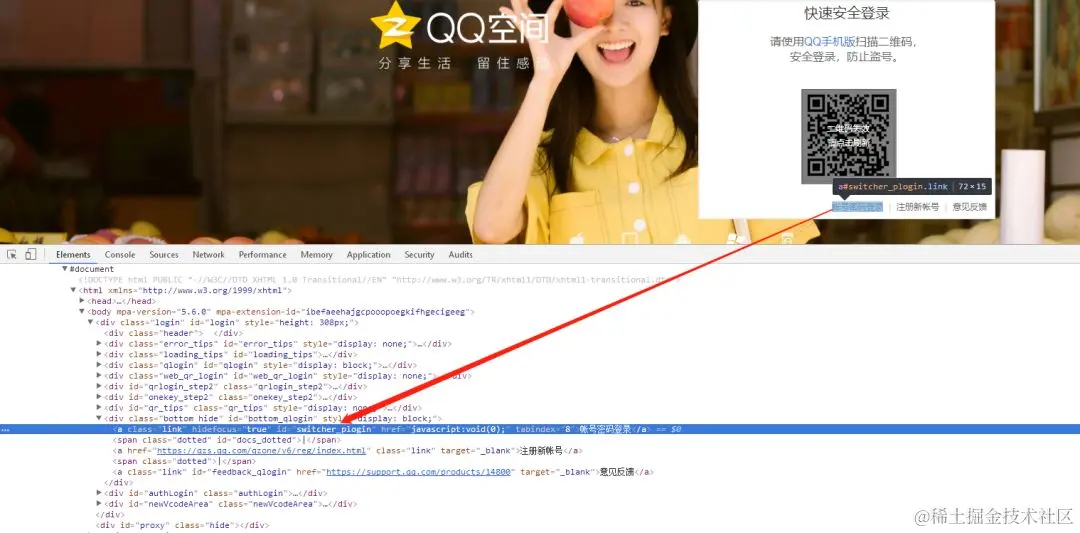Image resolution: width=1080 pixels, height=533 pixels.
Task: Expand the div id="qlogin" node
Action: [x=99, y=365]
